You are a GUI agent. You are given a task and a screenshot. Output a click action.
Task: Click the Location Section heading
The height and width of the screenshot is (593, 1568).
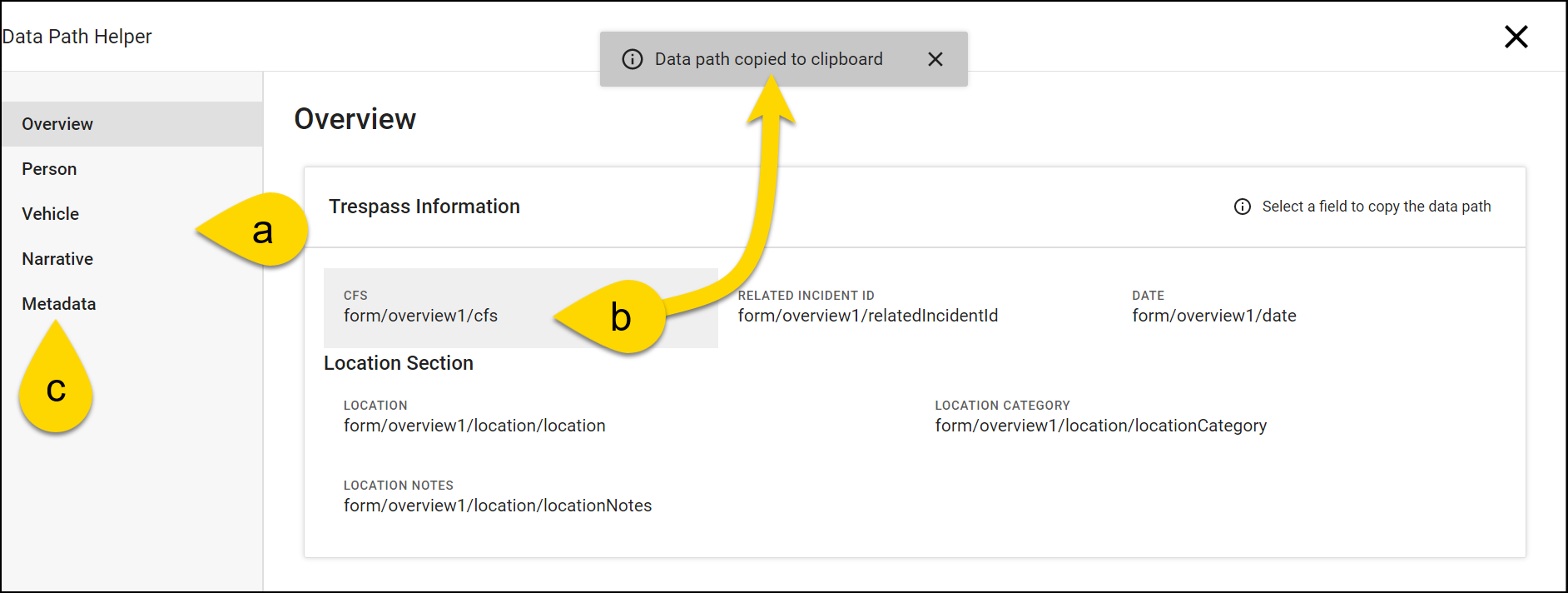point(399,363)
